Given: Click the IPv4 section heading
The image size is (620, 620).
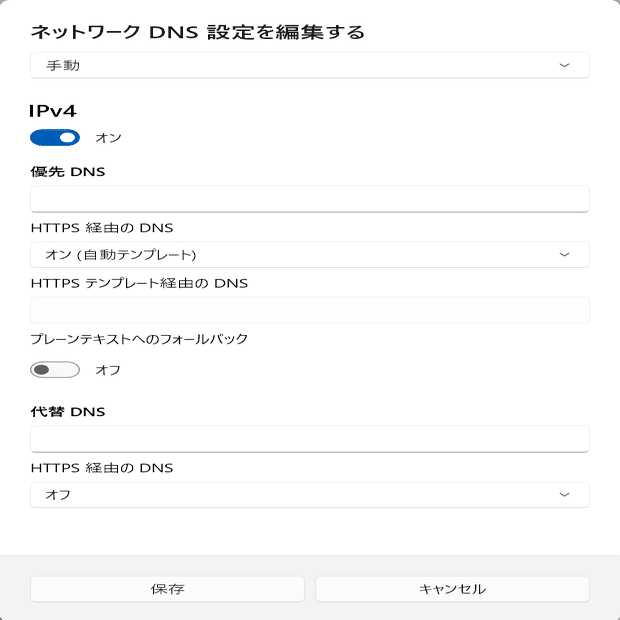Looking at the screenshot, I should pyautogui.click(x=53, y=110).
